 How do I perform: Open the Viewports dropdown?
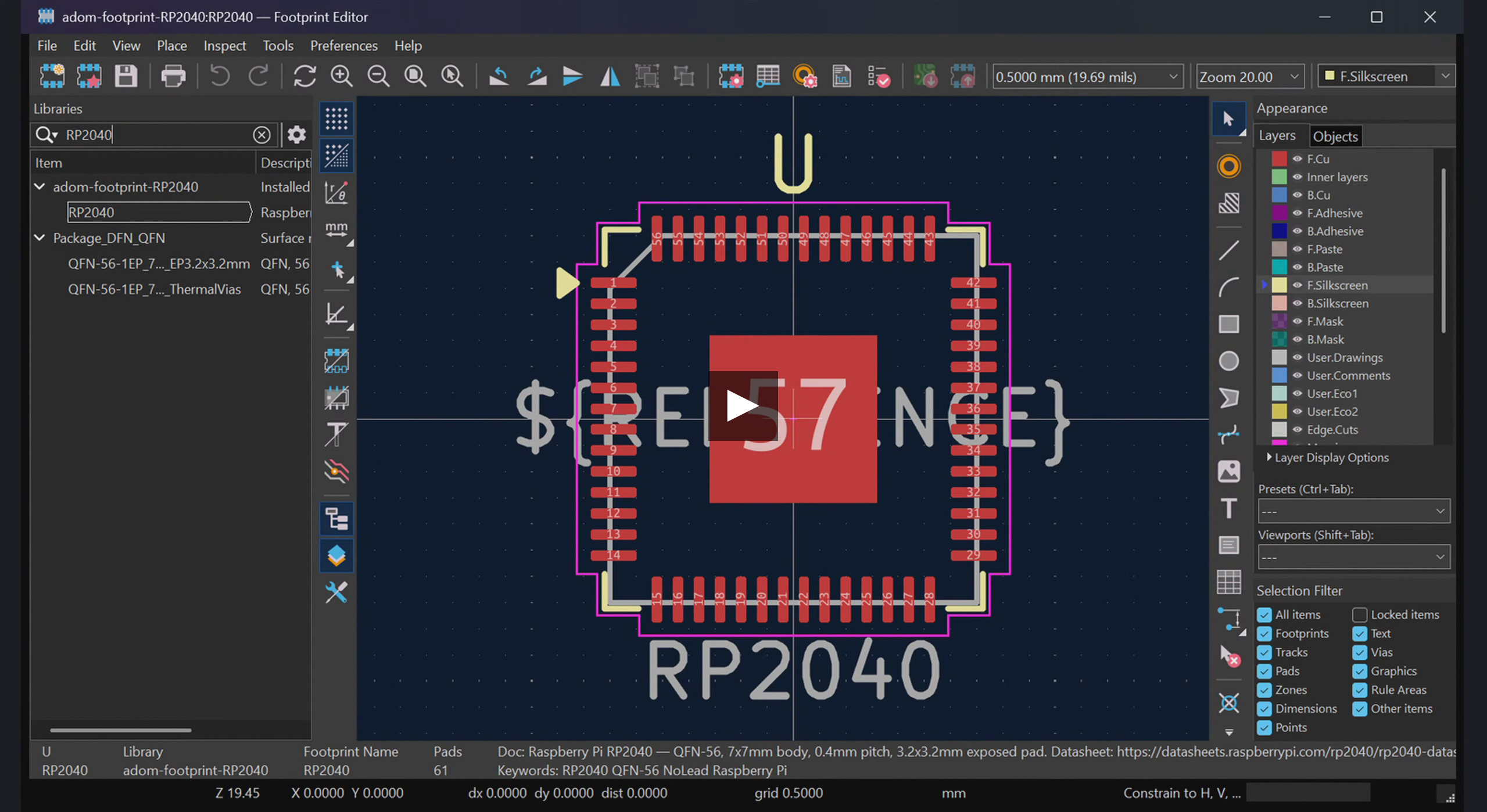pyautogui.click(x=1353, y=557)
